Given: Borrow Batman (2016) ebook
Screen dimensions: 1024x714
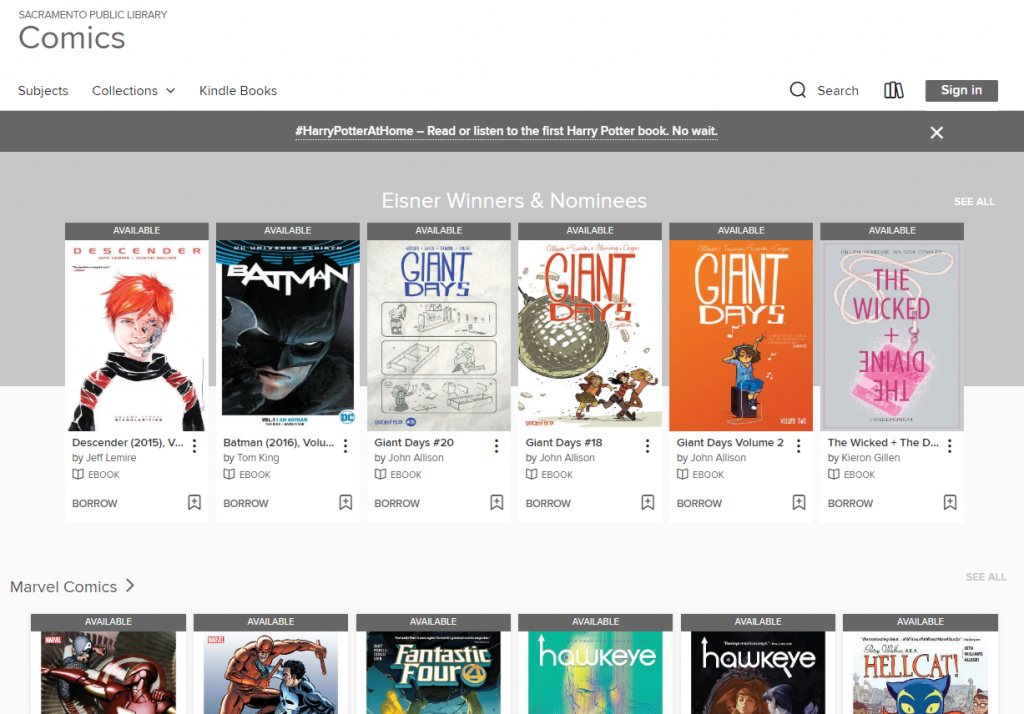Looking at the screenshot, I should [x=246, y=504].
